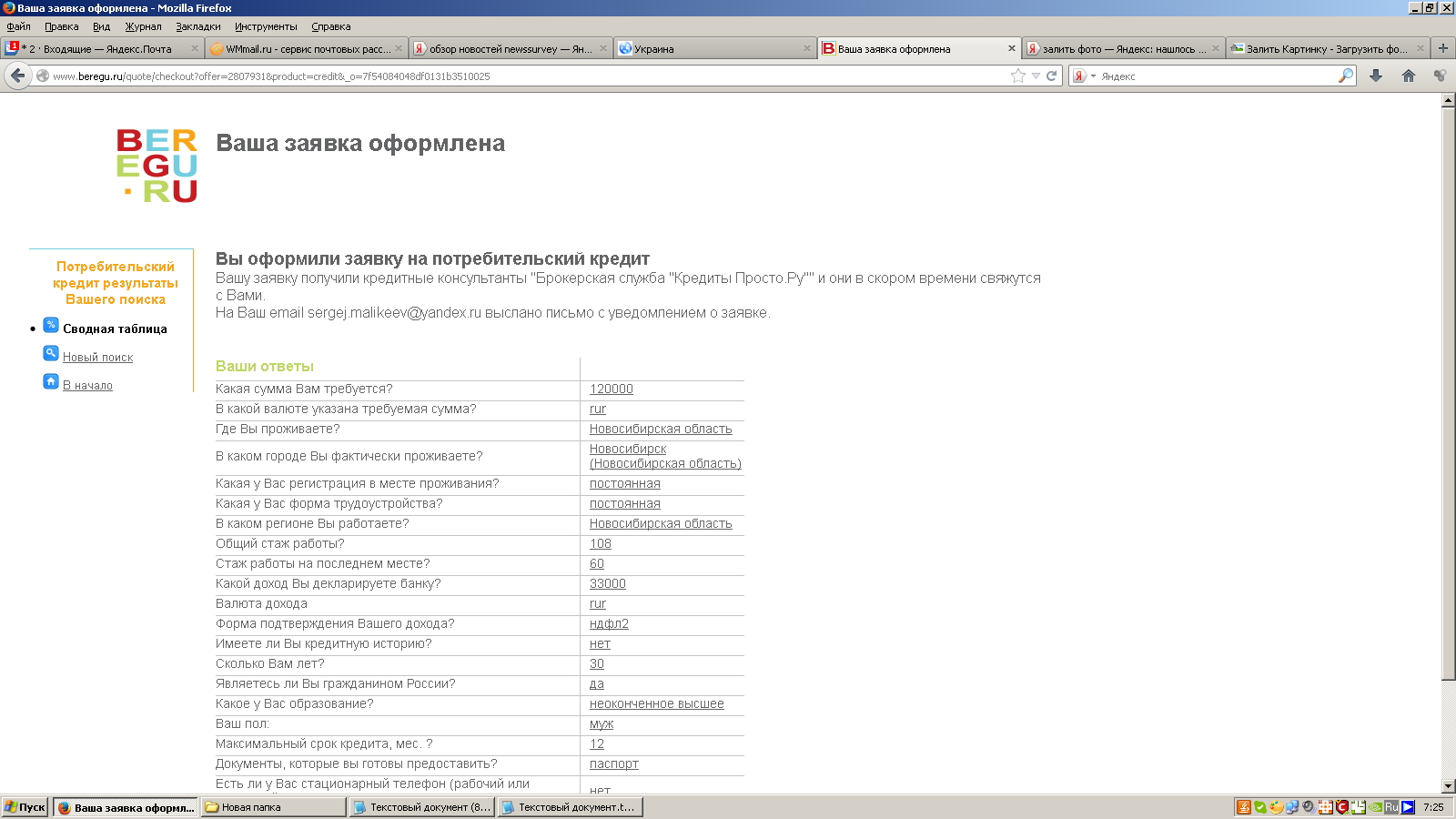
Task: Go back with the browser back arrow
Action: pyautogui.click(x=17, y=76)
